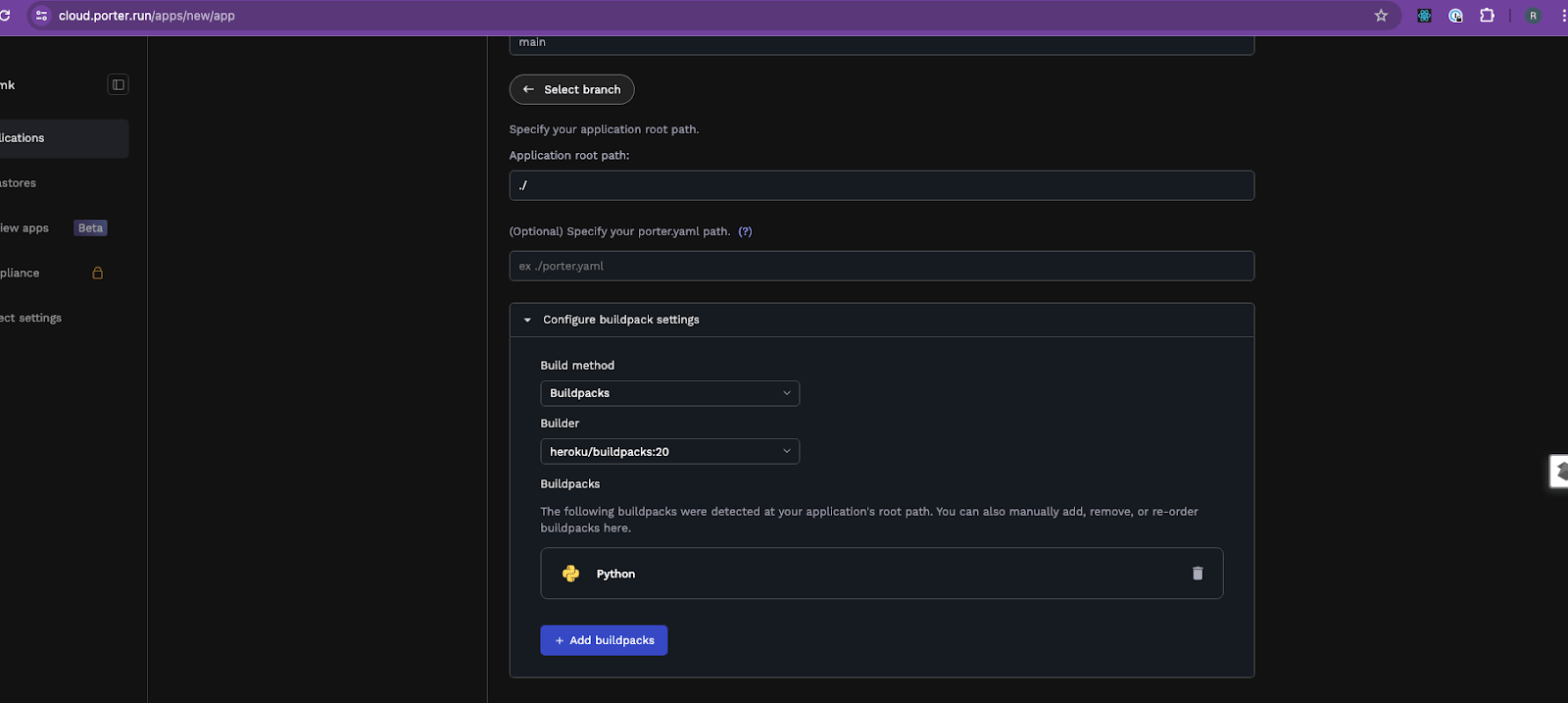Screen dimensions: 1568x703
Task: Click the question mark help link for porter.yaml
Action: click(x=745, y=231)
